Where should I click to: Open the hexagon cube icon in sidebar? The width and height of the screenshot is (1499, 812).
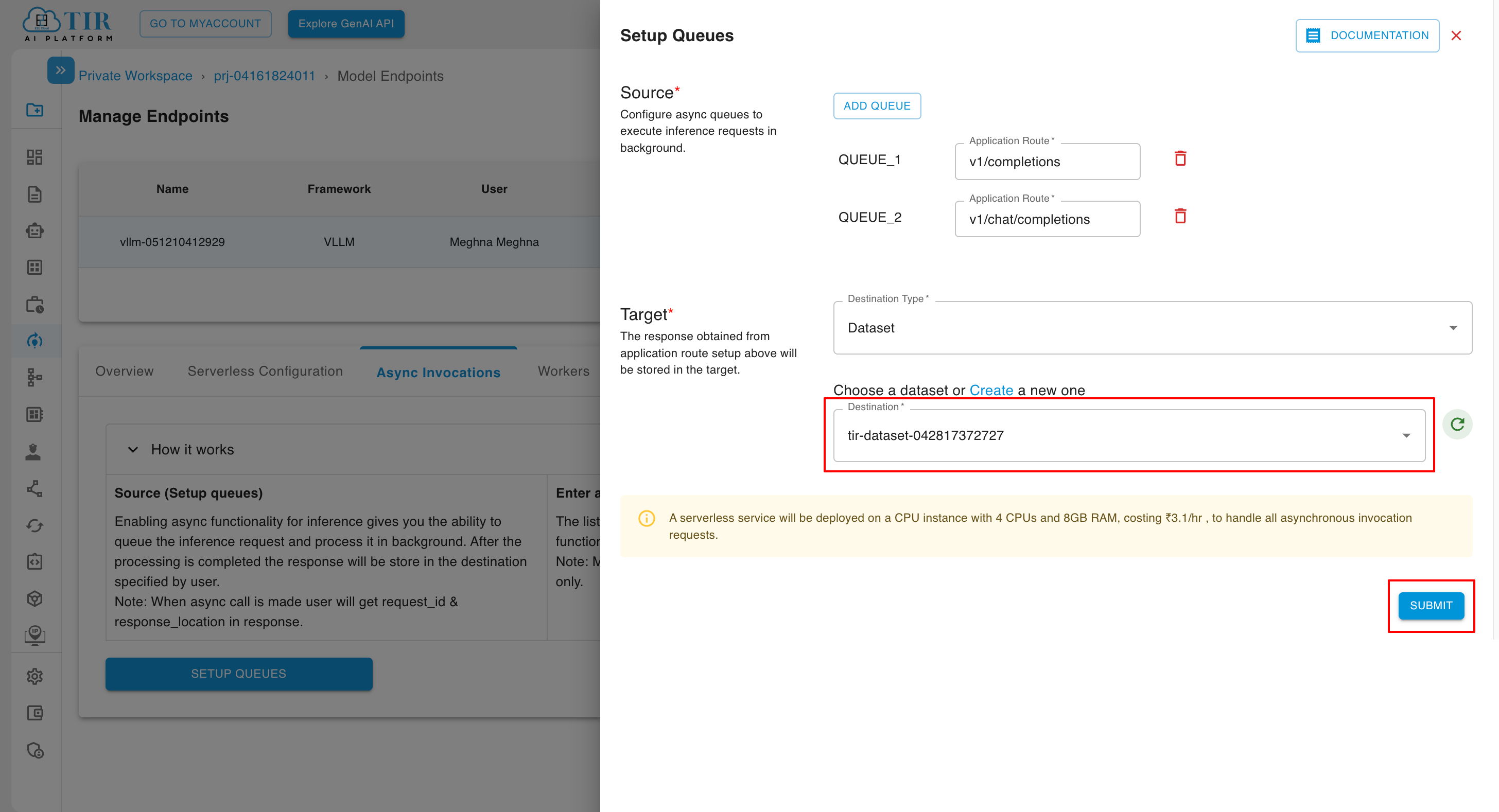(x=35, y=598)
